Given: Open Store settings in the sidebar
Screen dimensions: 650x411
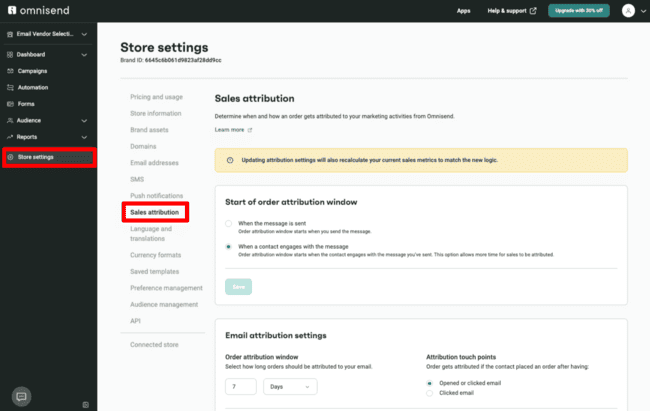Looking at the screenshot, I should click(x=49, y=157).
